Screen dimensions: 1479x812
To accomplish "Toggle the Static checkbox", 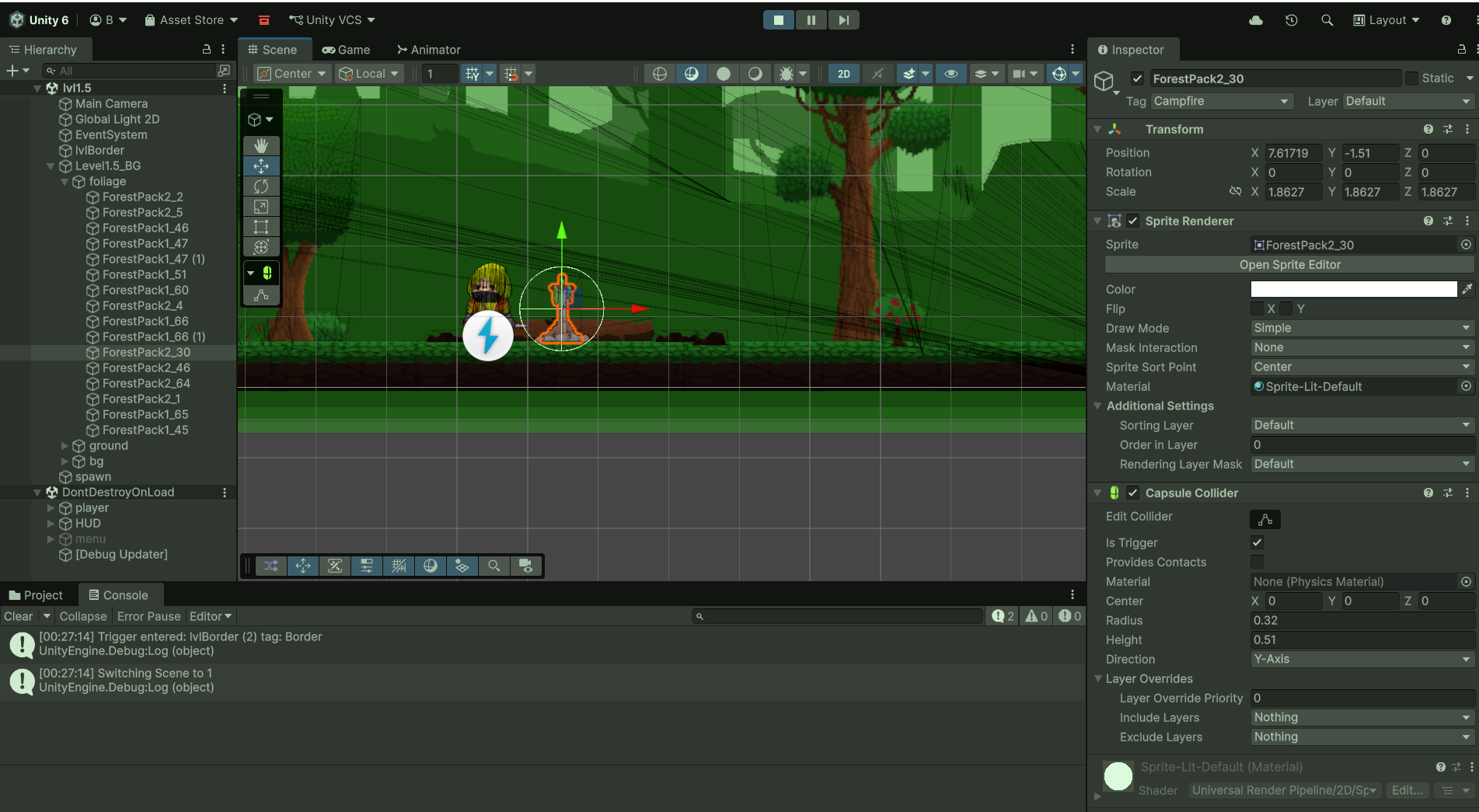I will [x=1412, y=78].
